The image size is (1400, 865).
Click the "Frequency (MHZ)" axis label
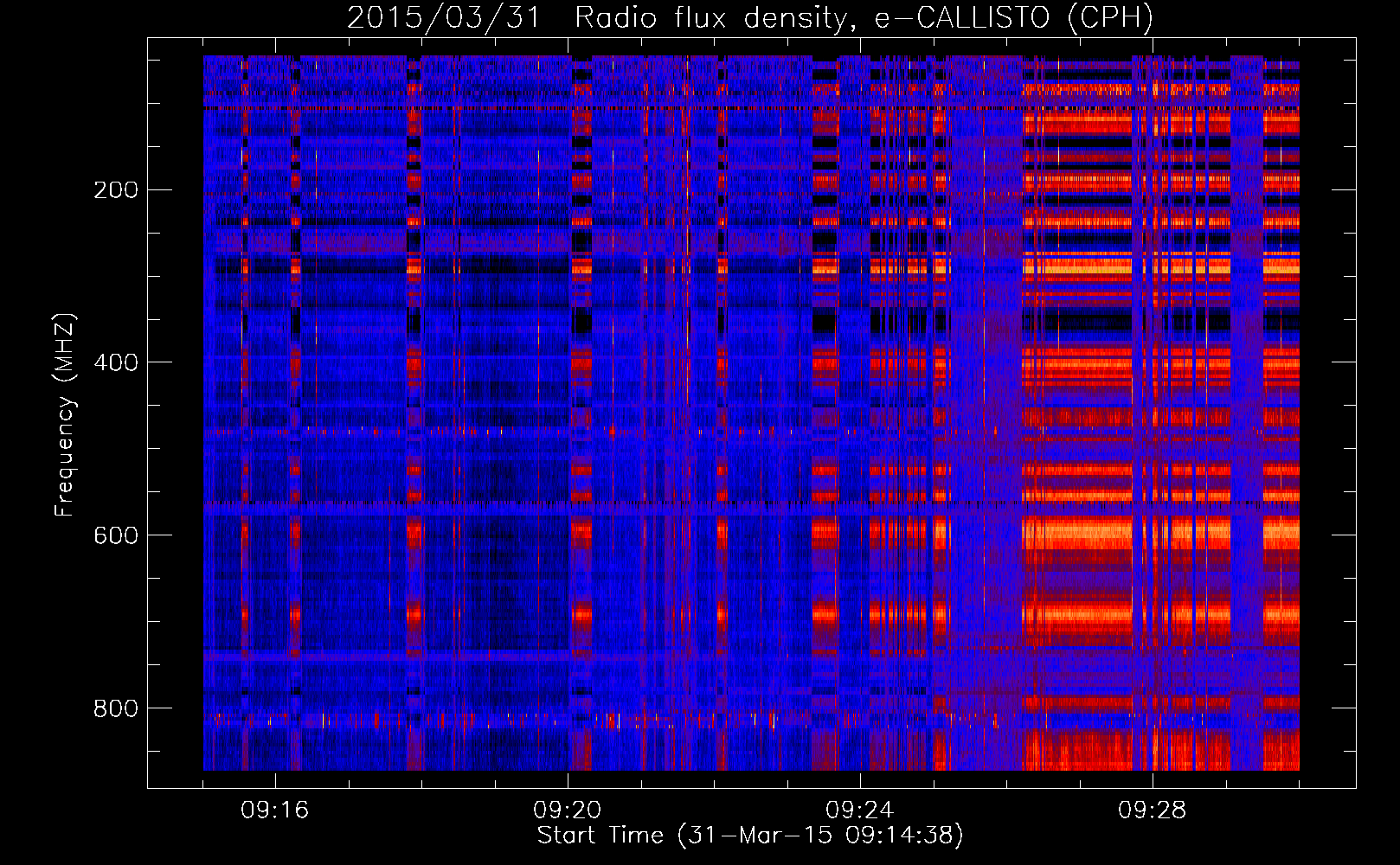click(x=65, y=415)
